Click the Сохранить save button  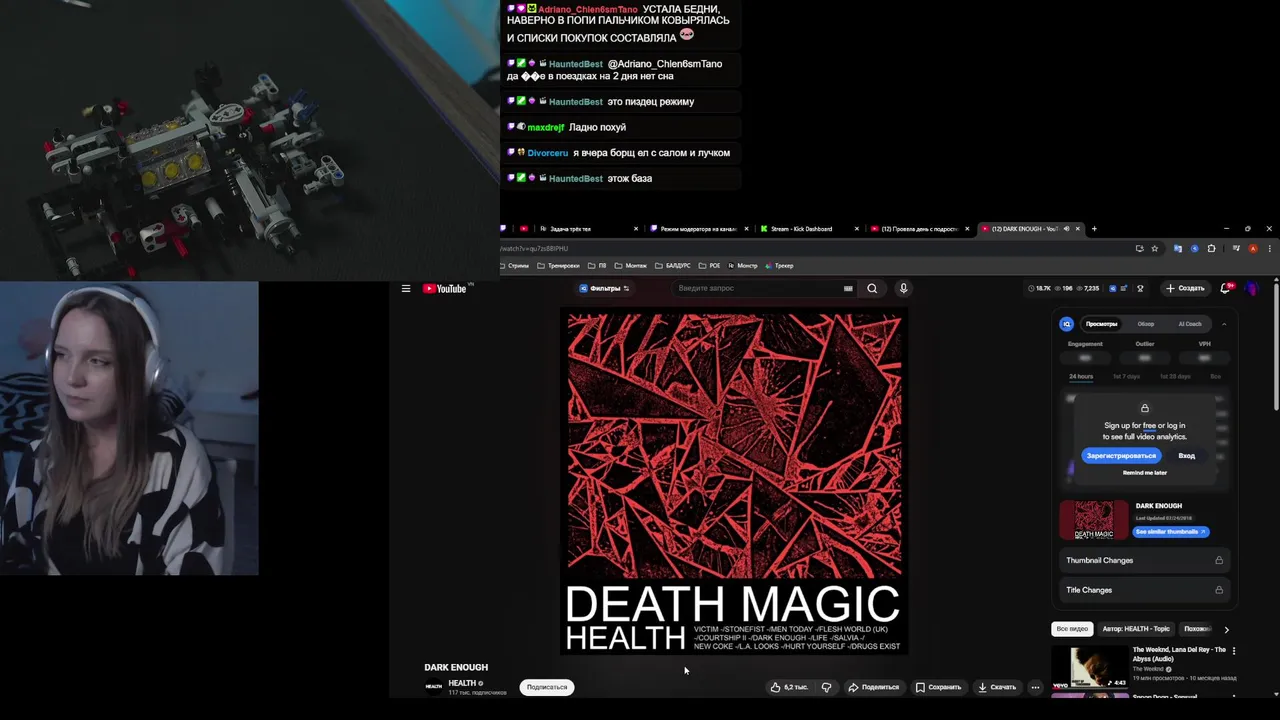click(x=938, y=687)
